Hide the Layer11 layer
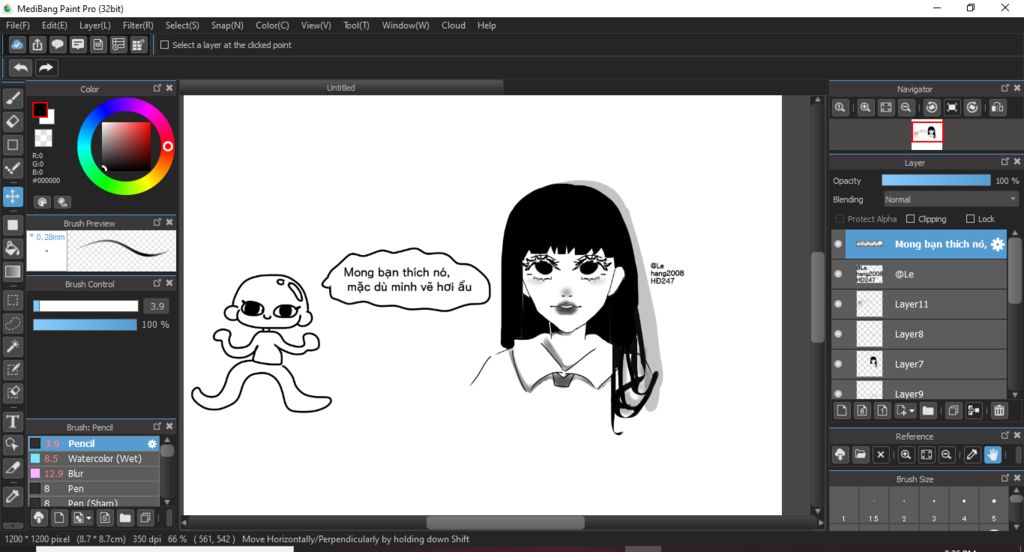This screenshot has width=1024, height=552. click(839, 304)
